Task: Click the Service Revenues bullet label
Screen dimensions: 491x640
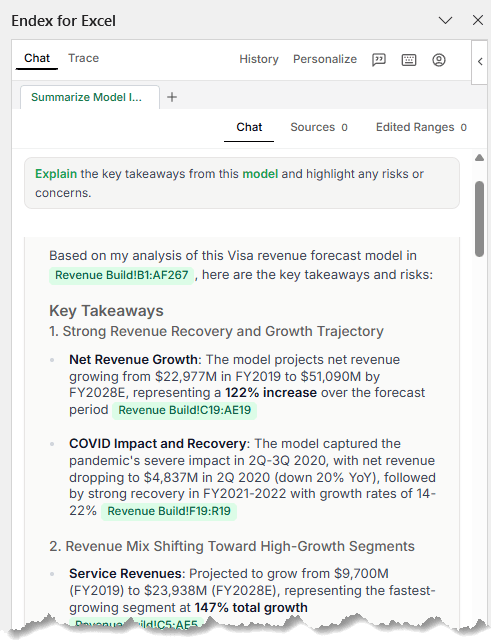Action: pyautogui.click(x=125, y=574)
